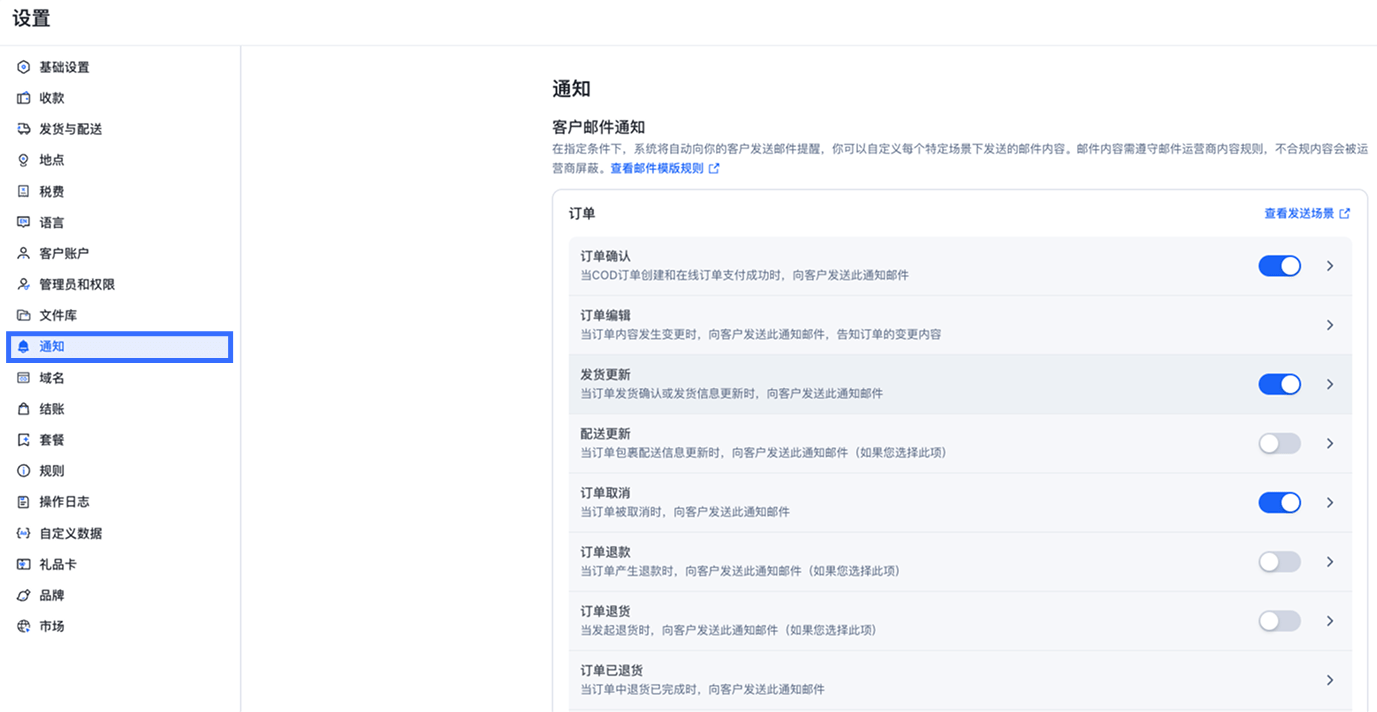Disable the 订单确认 notification toggle
The width and height of the screenshot is (1377, 712).
click(x=1279, y=265)
